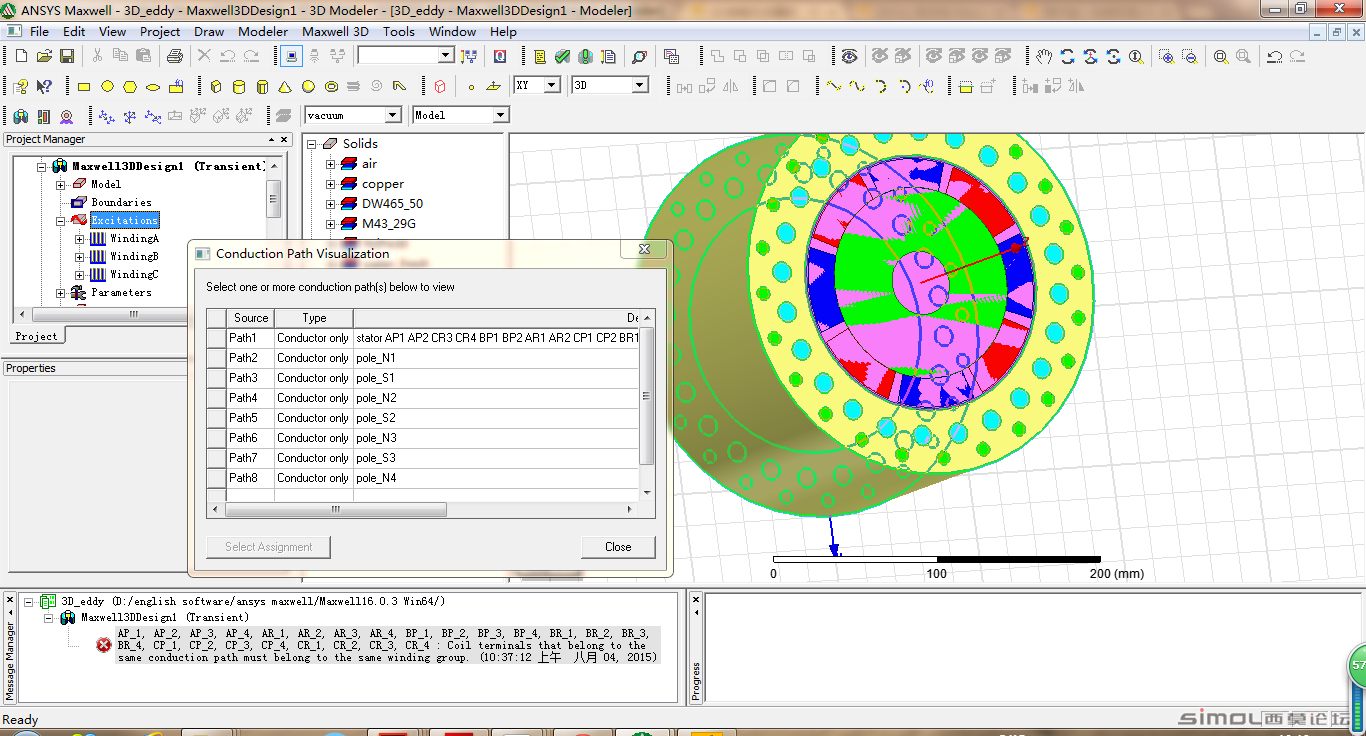Image resolution: width=1366 pixels, height=736 pixels.
Task: Select the Boundaries tree item
Action: [121, 202]
